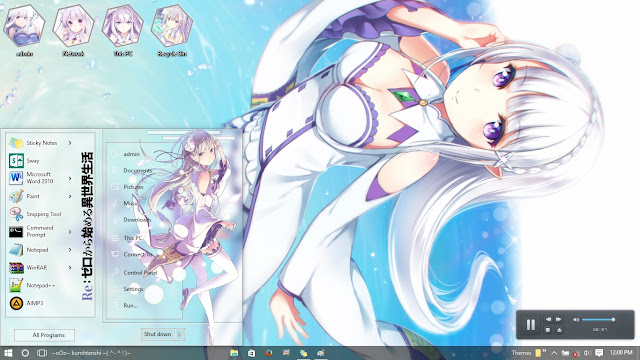Adjust player widget volume slider
Screen dimensions: 640x360
(598, 320)
